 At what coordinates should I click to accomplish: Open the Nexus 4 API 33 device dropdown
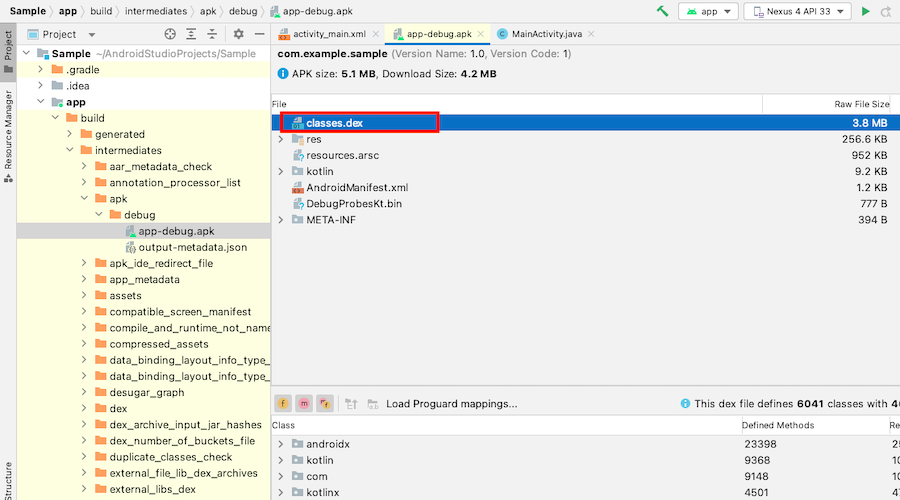(798, 11)
